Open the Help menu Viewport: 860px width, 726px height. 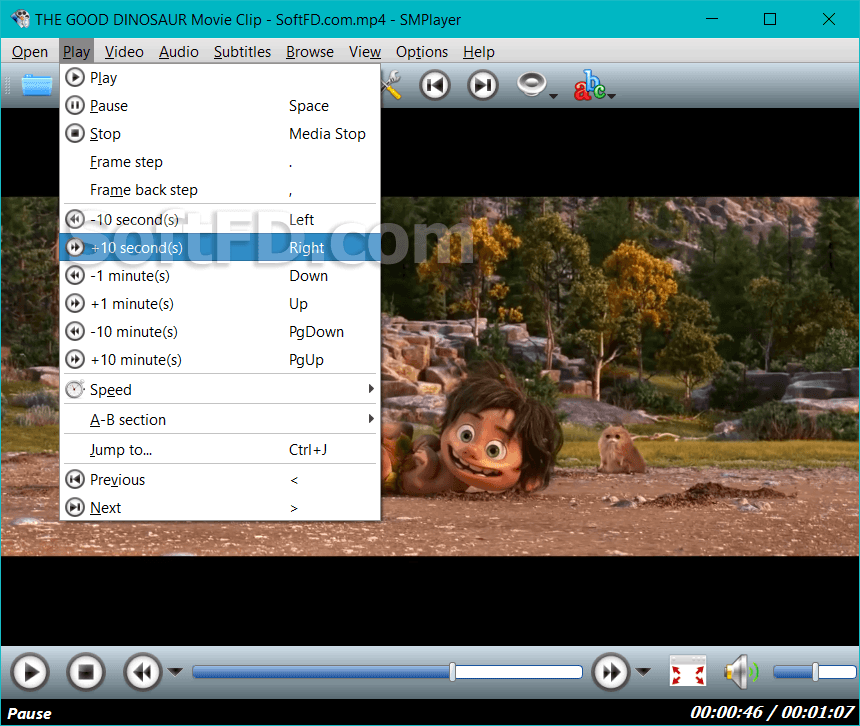pyautogui.click(x=479, y=52)
